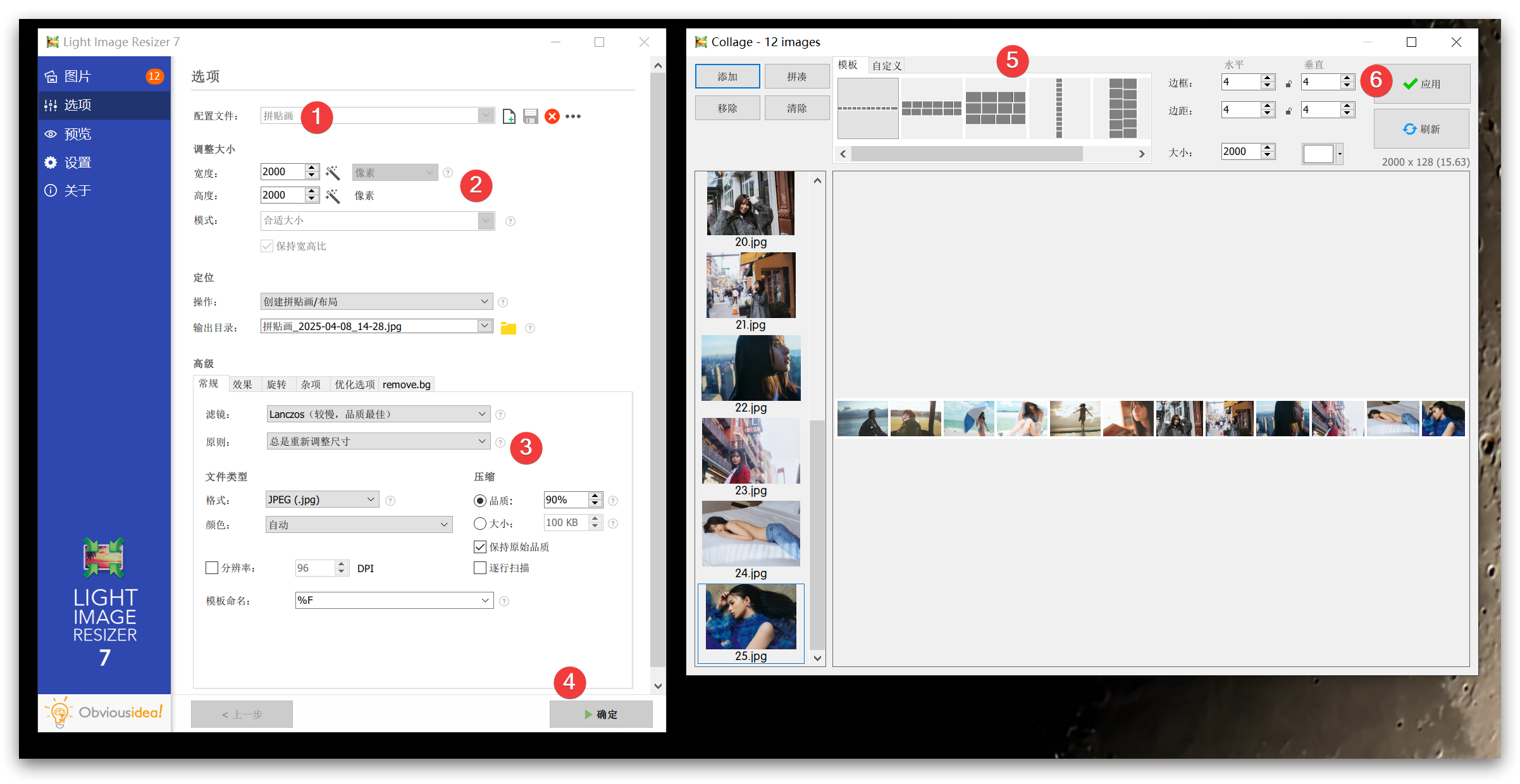The width and height of the screenshot is (1520, 784).
Task: Click the border lock icon
Action: tap(1288, 83)
